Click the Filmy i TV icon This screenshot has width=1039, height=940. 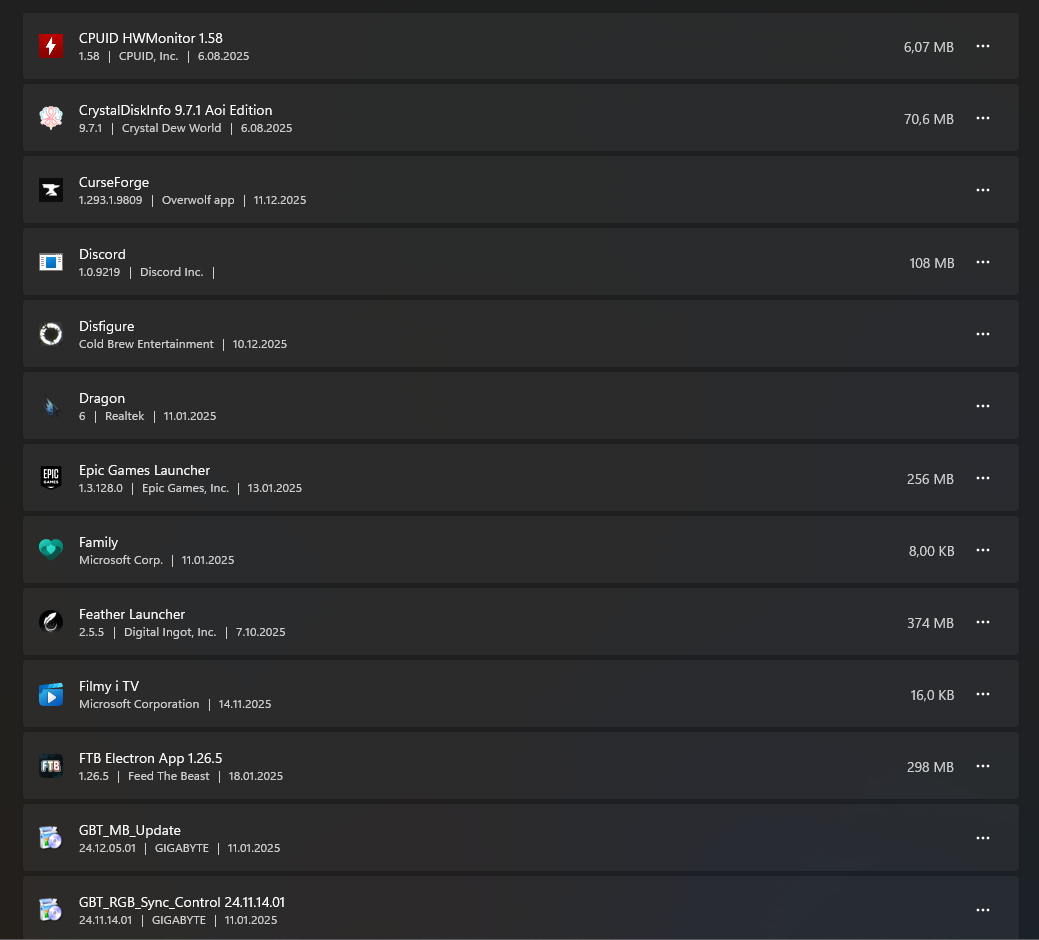click(x=51, y=694)
